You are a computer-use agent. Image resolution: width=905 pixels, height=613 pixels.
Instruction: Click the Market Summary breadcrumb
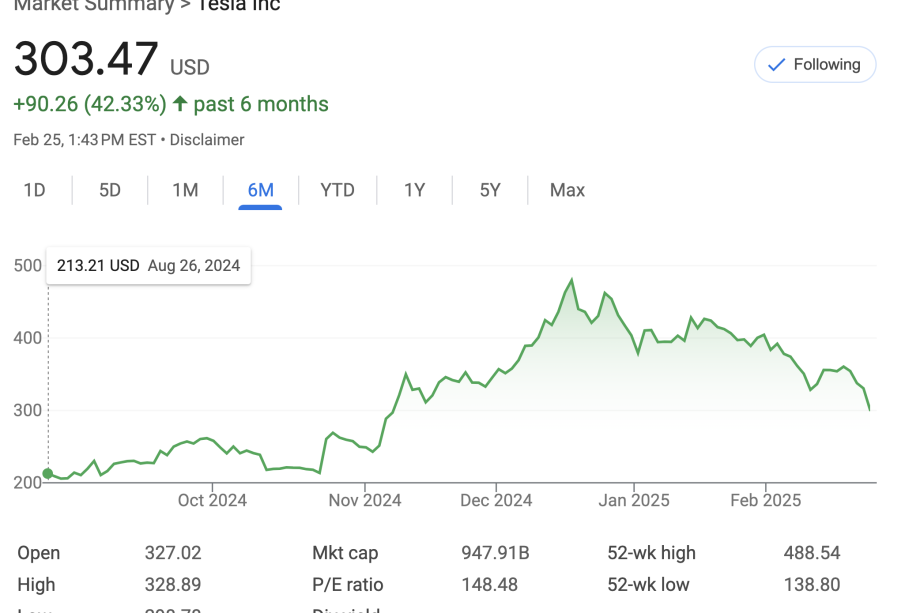(94, 5)
